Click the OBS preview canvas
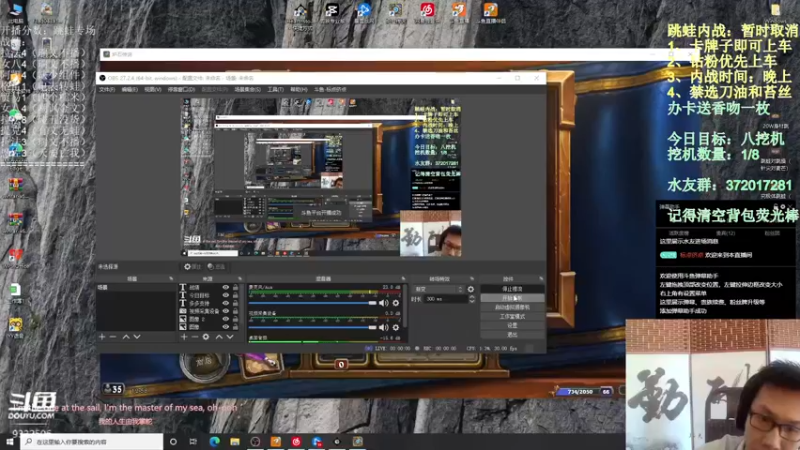The width and height of the screenshot is (800, 450). click(321, 177)
